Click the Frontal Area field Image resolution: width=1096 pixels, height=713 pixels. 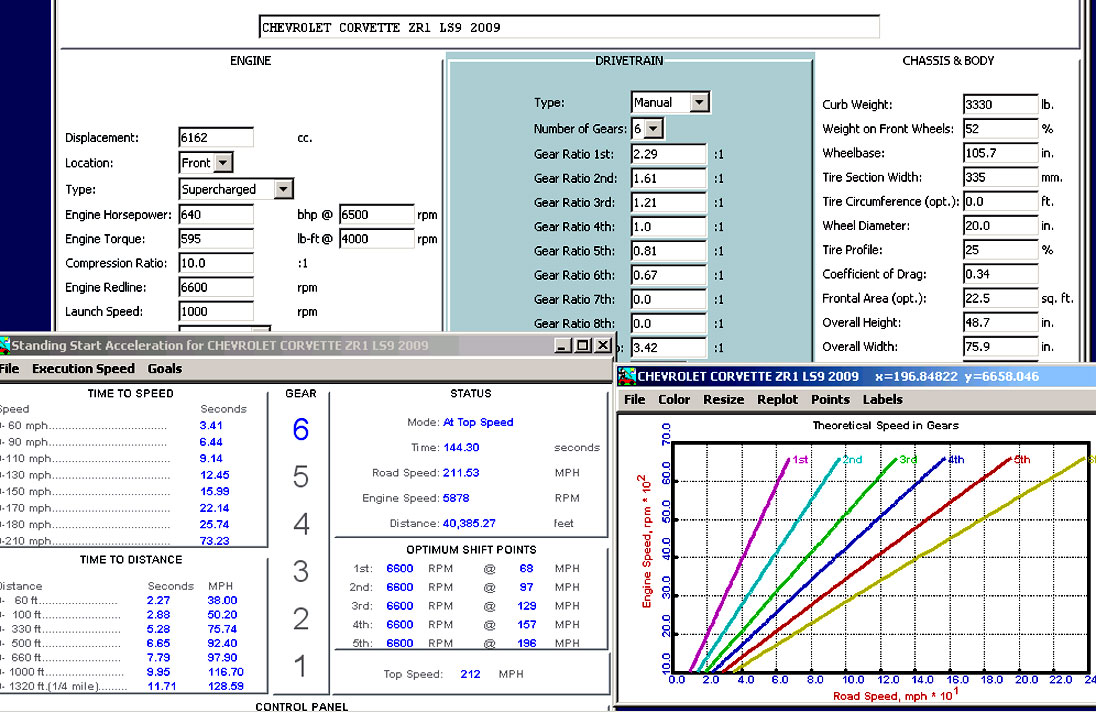[1000, 298]
